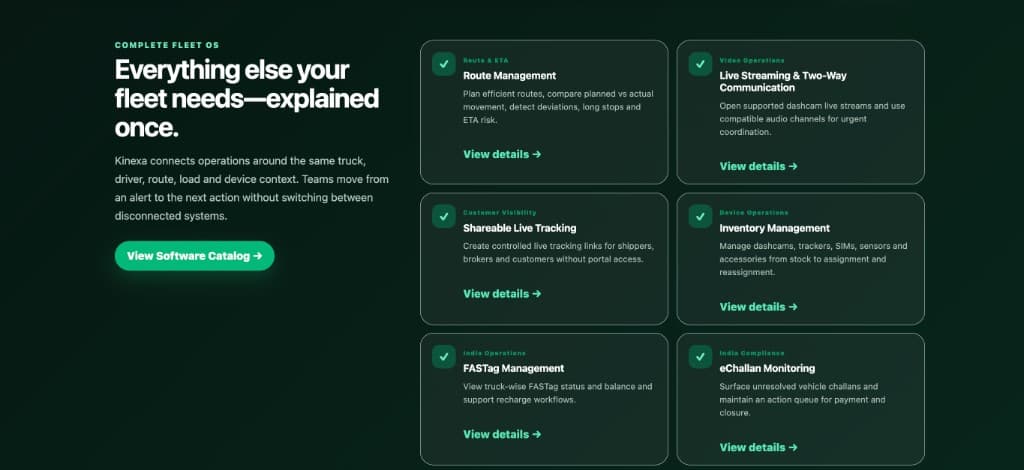Select the eChallan Monitoring title

tap(767, 369)
